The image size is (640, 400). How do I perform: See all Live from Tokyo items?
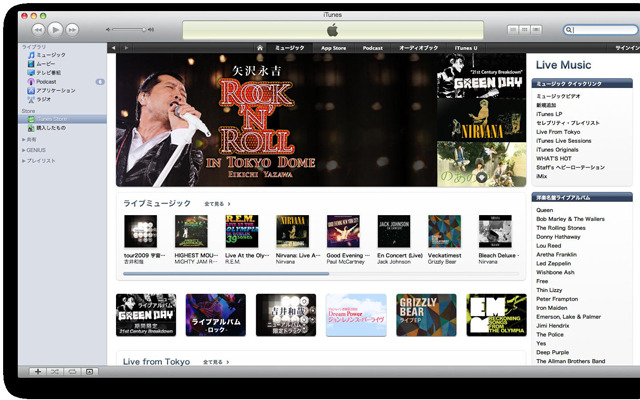coord(216,362)
